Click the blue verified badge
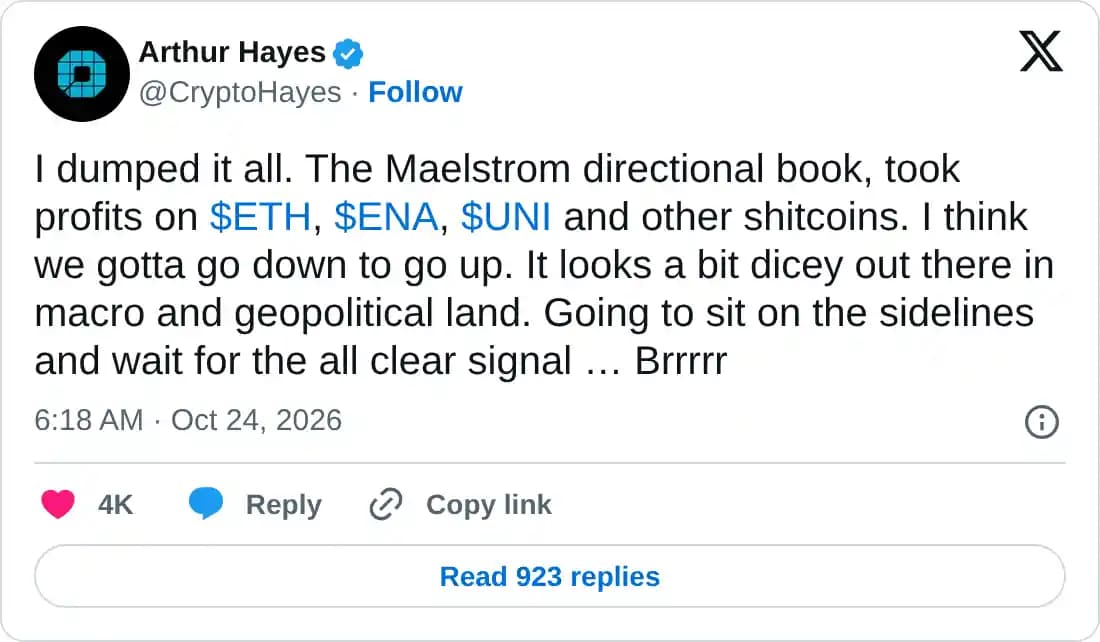The height and width of the screenshot is (642, 1100). (347, 53)
